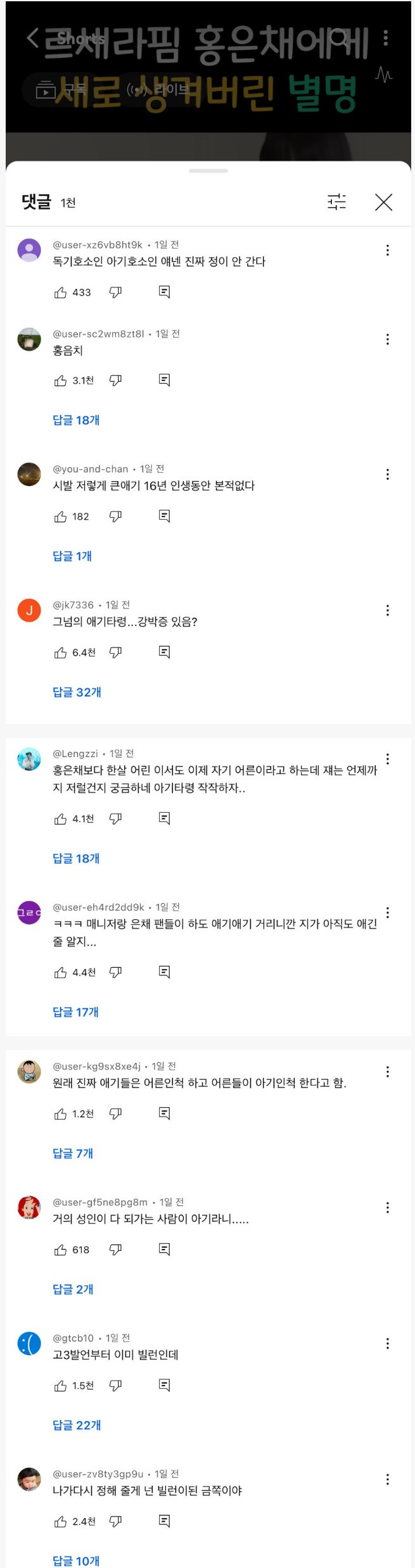Open comment sort and filter options
Viewport: 415px width, 1568px height.
[x=336, y=202]
